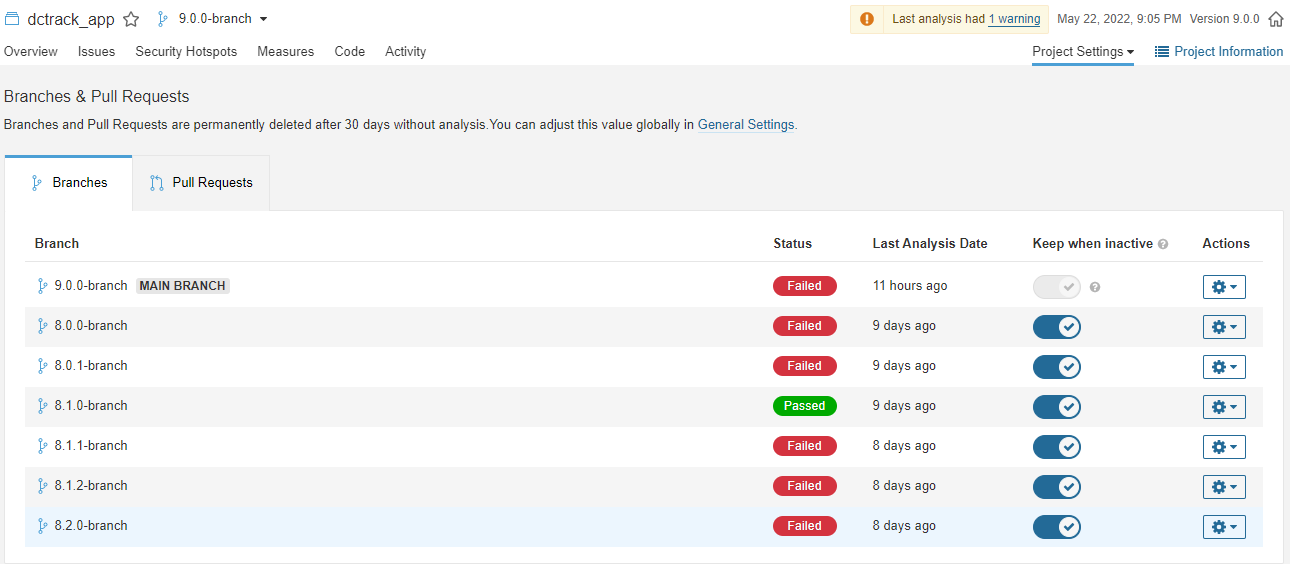Image resolution: width=1290 pixels, height=564 pixels.
Task: Disable keep when inactive for 8.1.1-branch
Action: coord(1057,446)
